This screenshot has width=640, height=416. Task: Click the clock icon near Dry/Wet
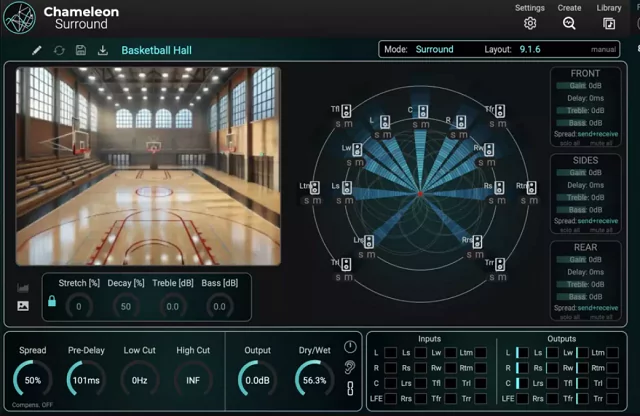tap(350, 347)
